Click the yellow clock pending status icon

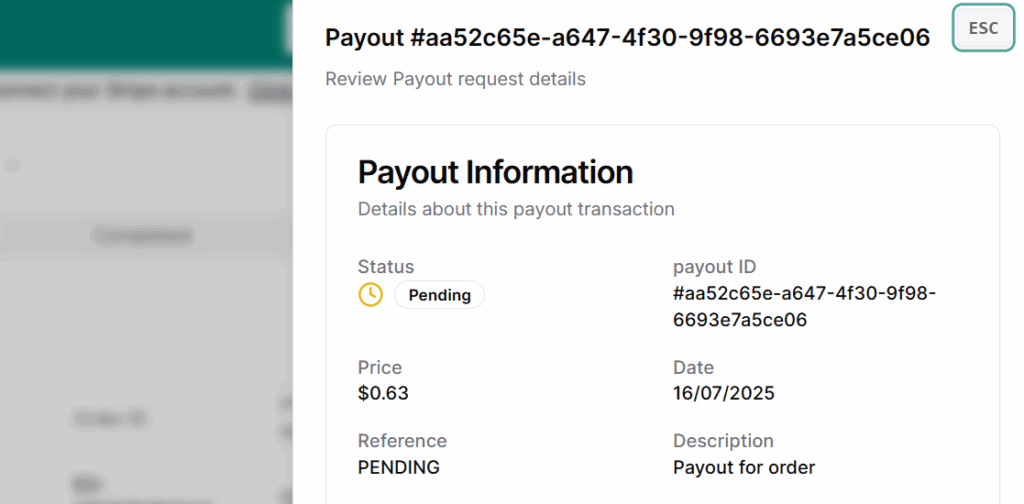tap(370, 294)
